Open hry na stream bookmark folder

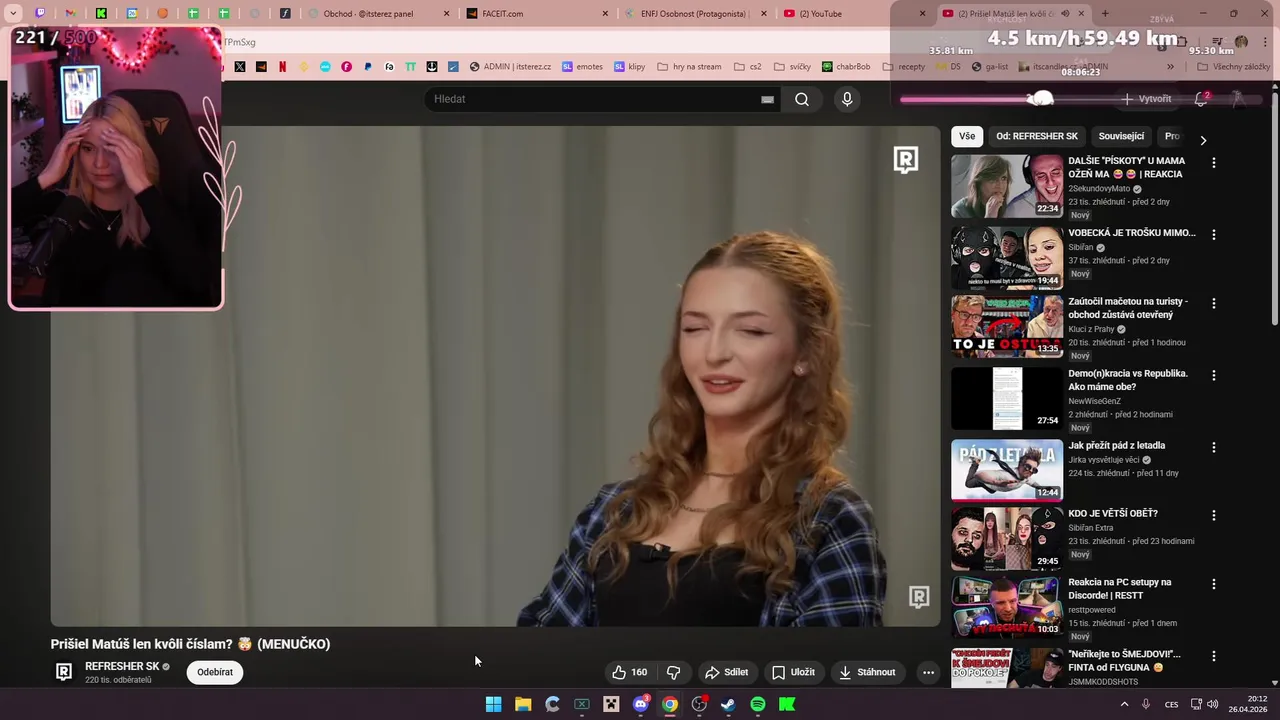tap(689, 67)
